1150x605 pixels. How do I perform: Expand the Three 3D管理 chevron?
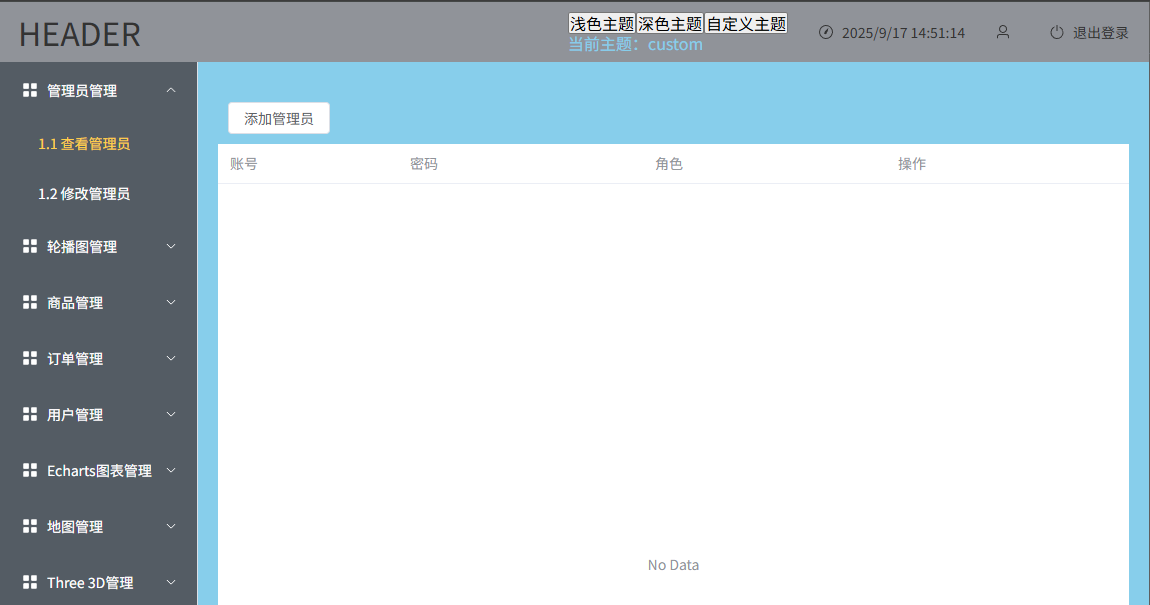click(x=171, y=582)
